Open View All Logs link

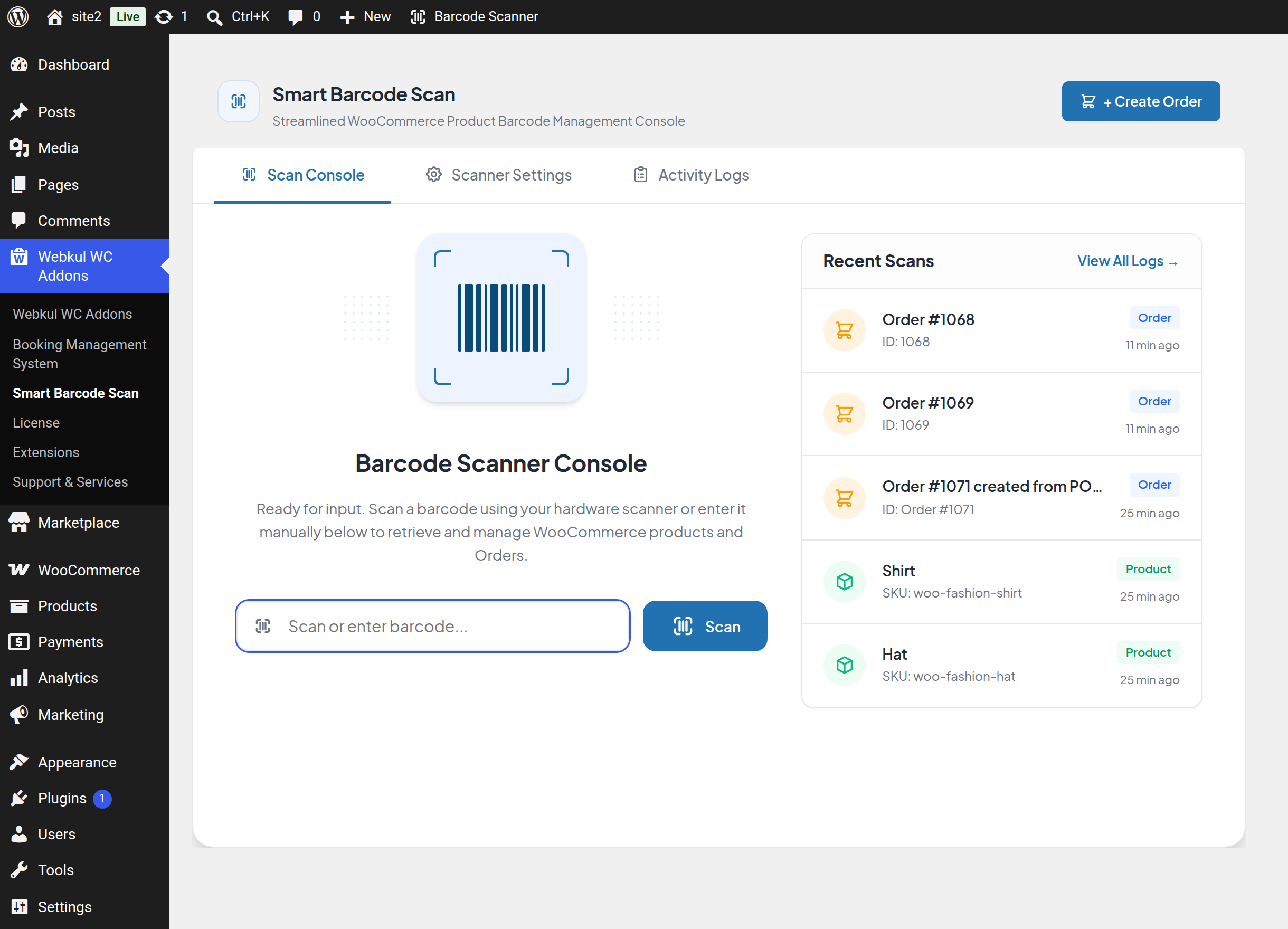pos(1128,261)
